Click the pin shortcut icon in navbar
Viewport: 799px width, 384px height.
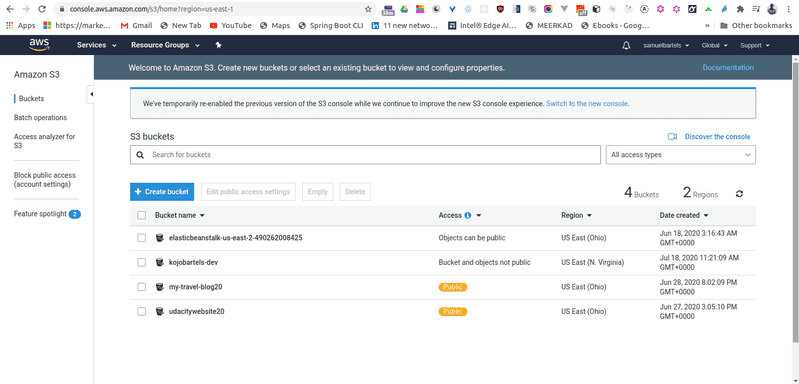coord(218,45)
